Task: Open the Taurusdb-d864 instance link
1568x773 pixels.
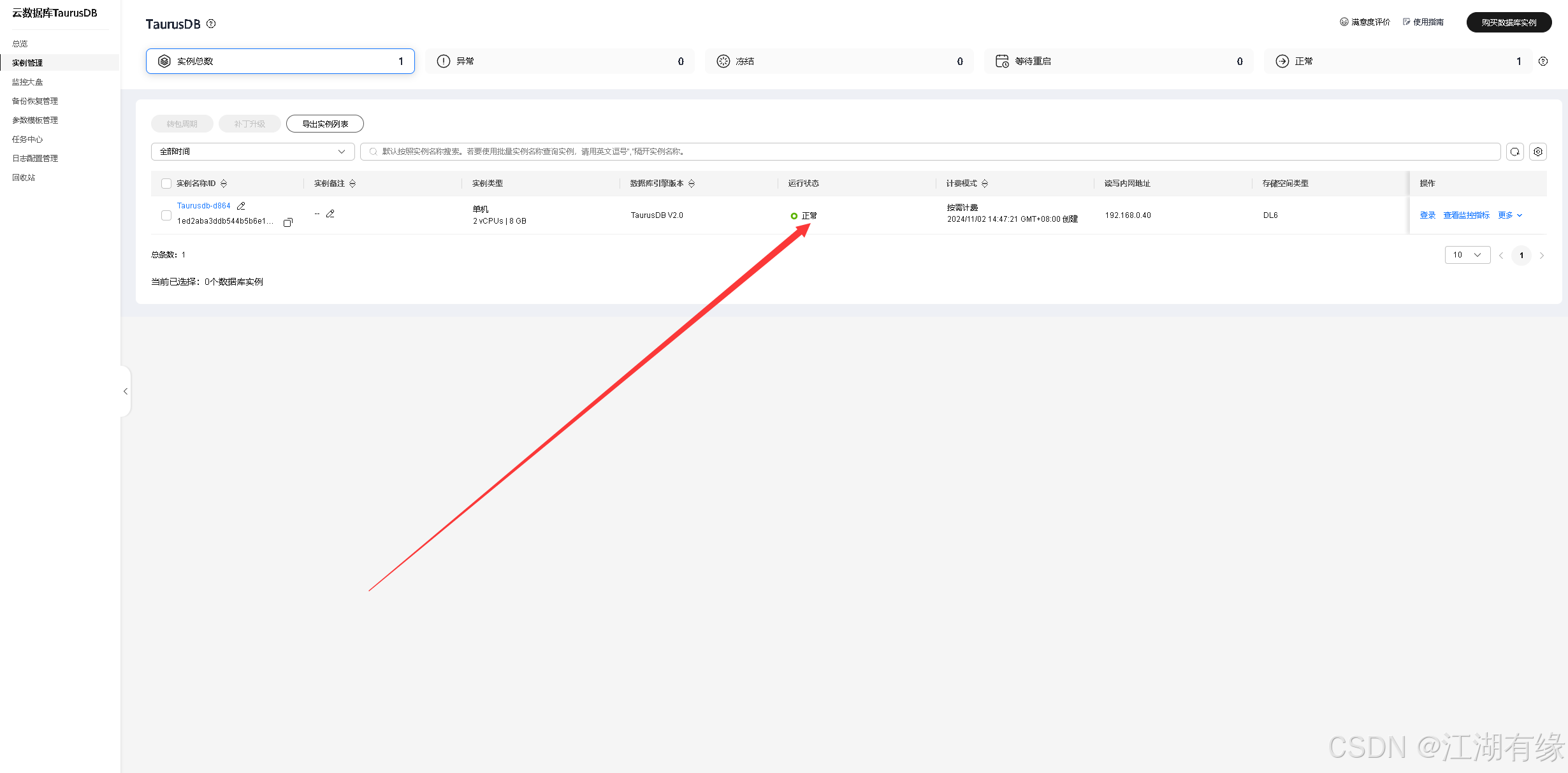Action: (204, 206)
